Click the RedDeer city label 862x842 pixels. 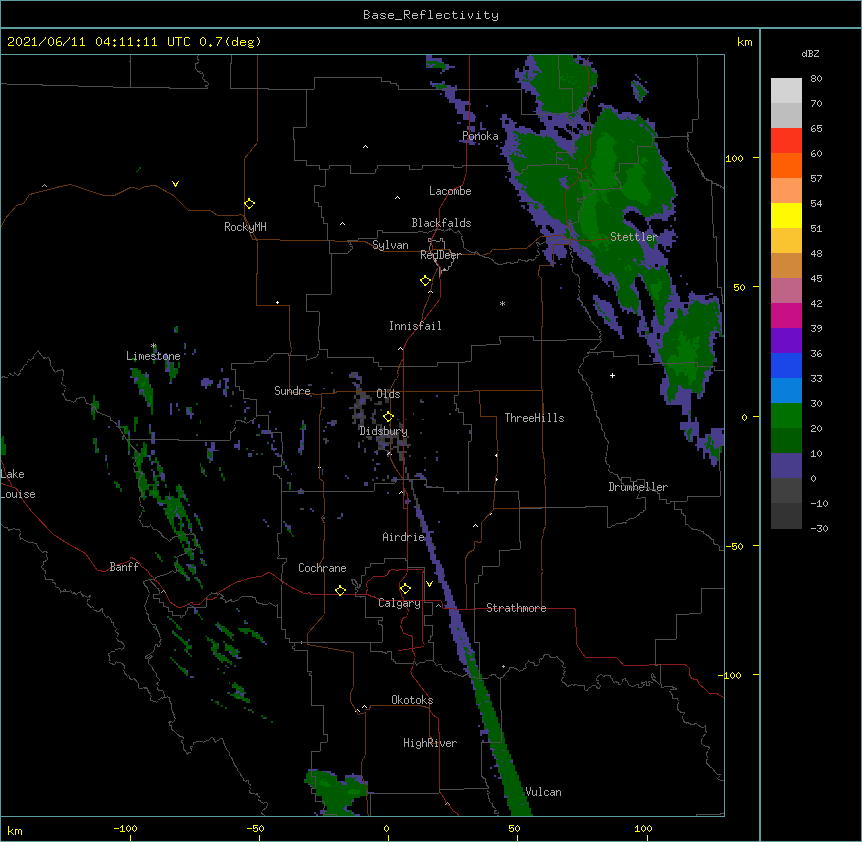pyautogui.click(x=440, y=255)
